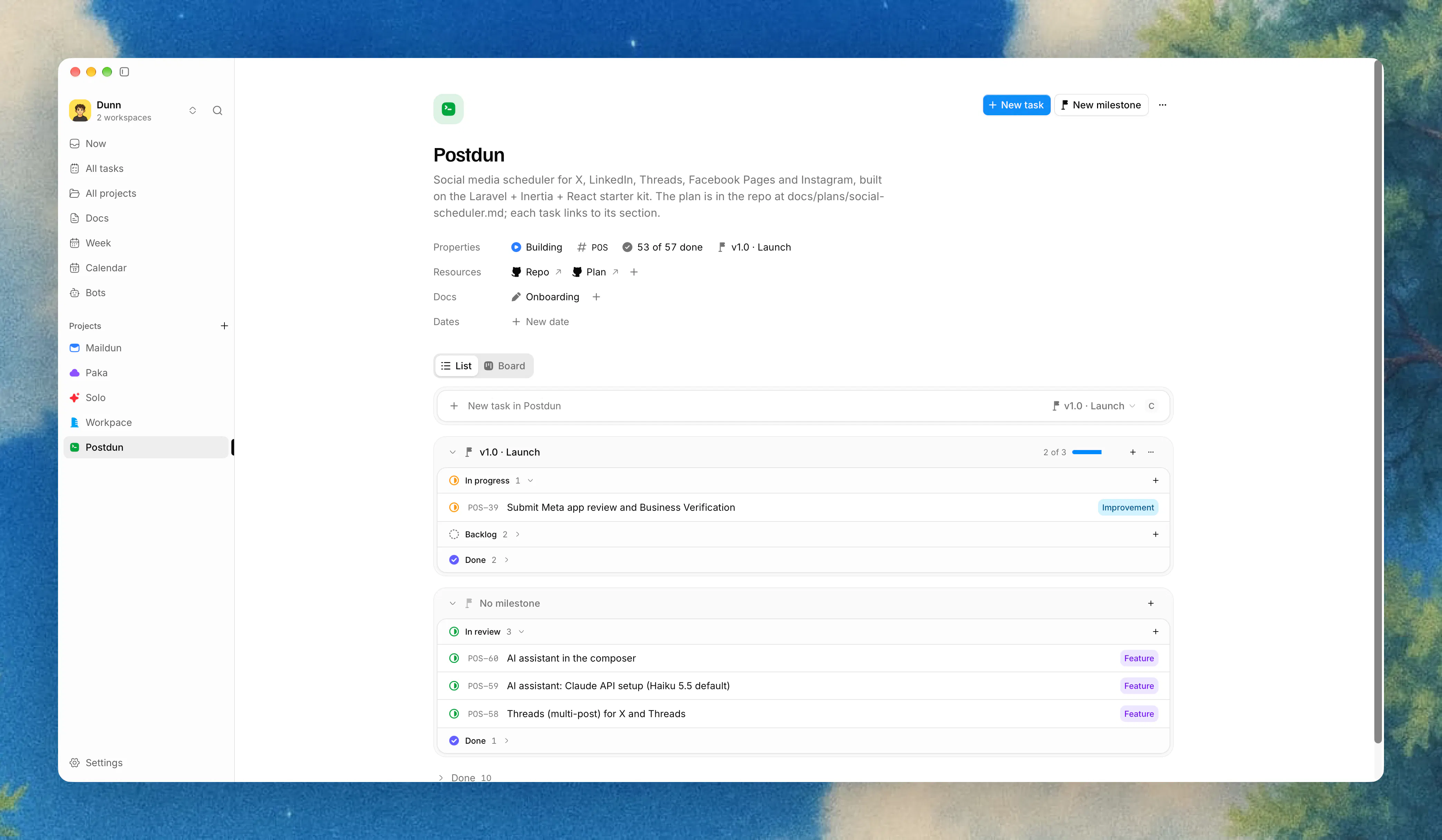The height and width of the screenshot is (840, 1442).
Task: Collapse the No milestone section
Action: click(453, 603)
